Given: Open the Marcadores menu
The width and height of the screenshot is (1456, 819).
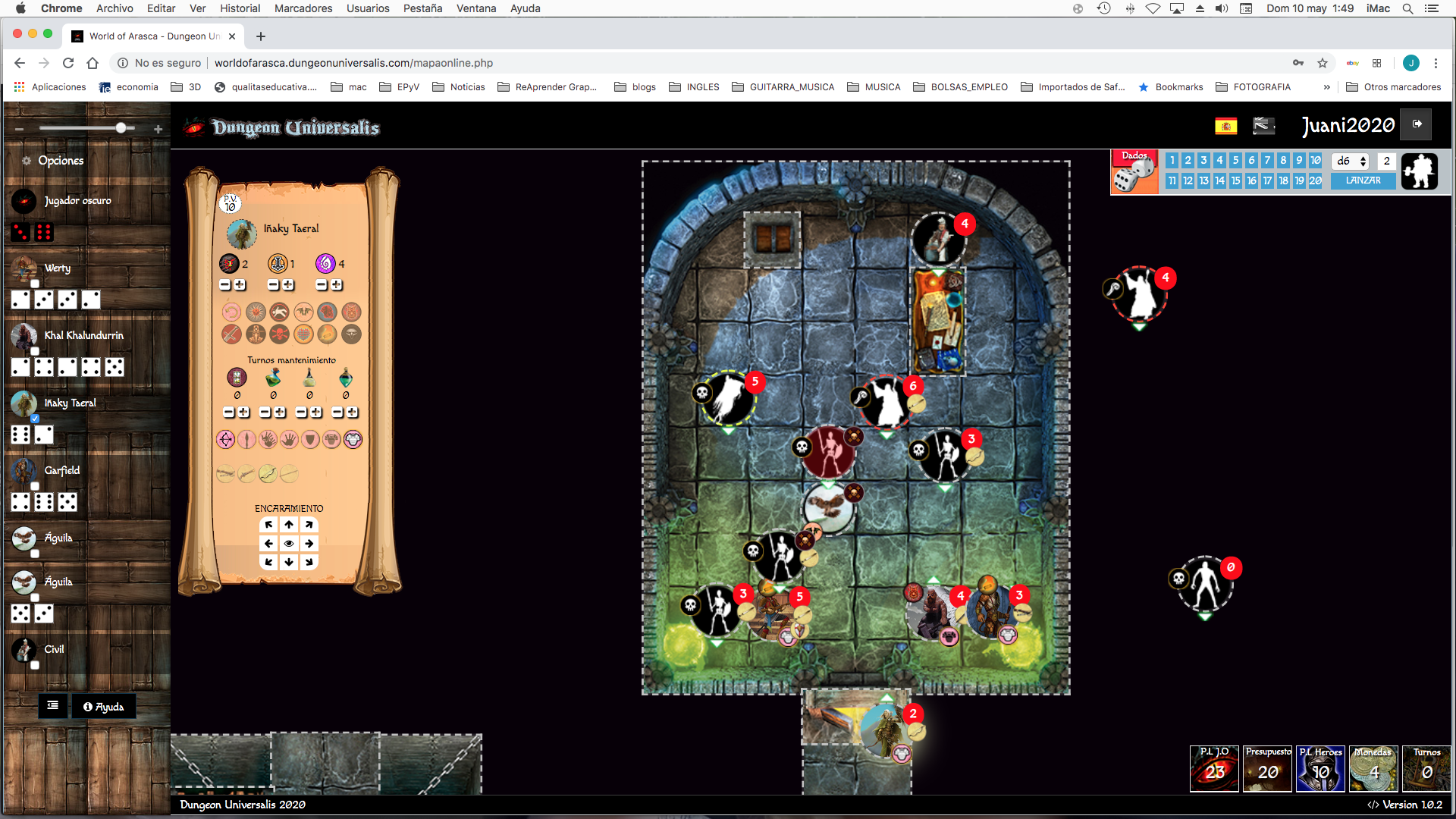Looking at the screenshot, I should click(x=303, y=8).
